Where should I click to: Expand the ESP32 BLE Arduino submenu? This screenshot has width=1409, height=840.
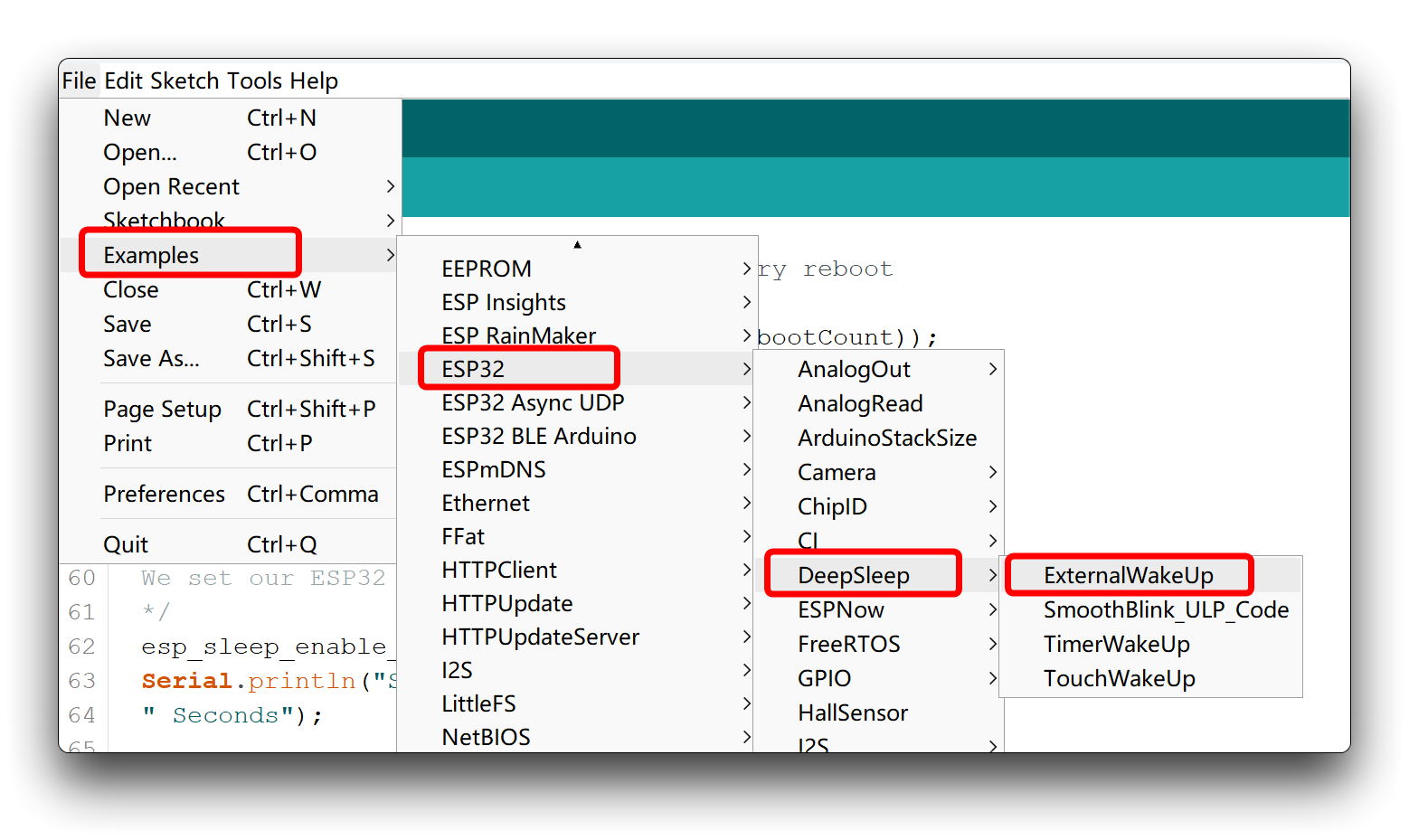tap(577, 436)
